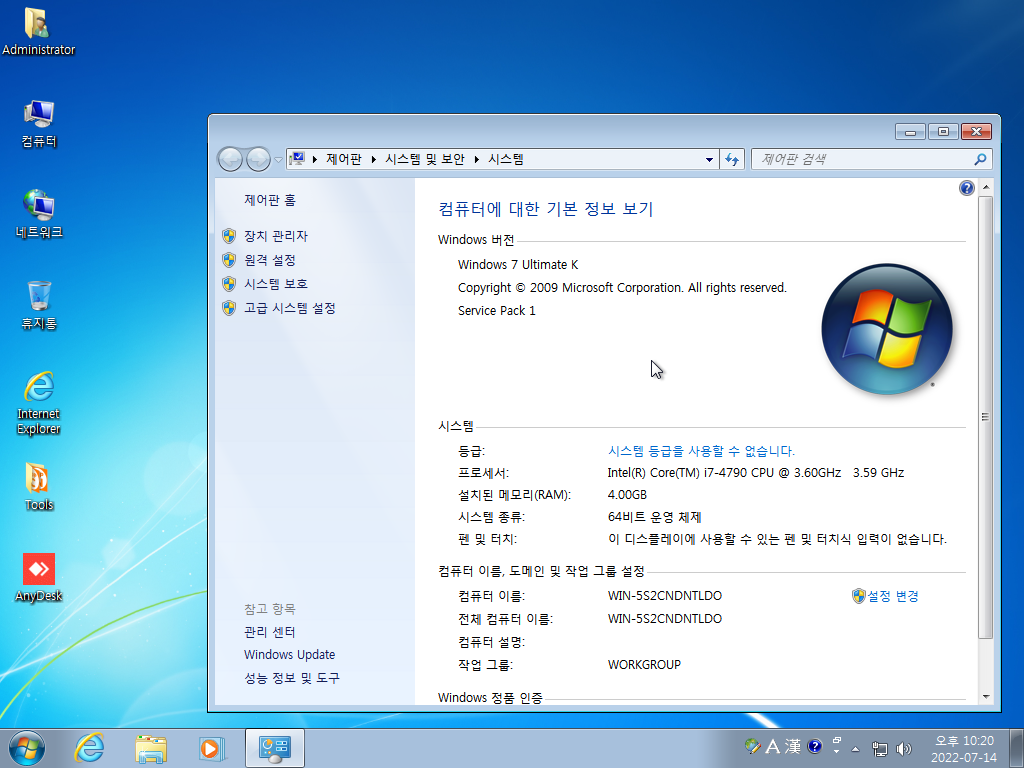Expand the arrow after 제어판 breadcrumb

(x=374, y=159)
